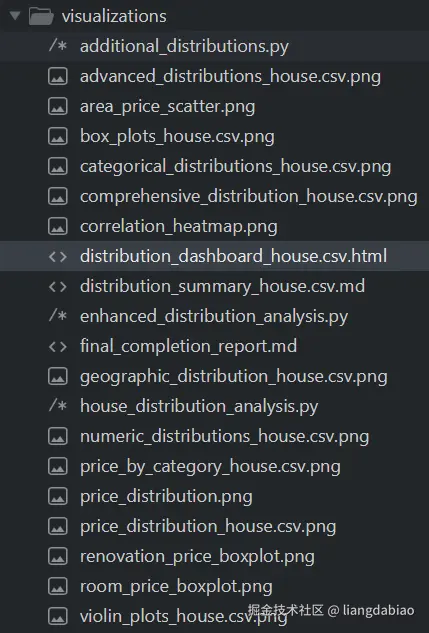
Task: Open house_distribution_analysis.py
Action: point(199,407)
